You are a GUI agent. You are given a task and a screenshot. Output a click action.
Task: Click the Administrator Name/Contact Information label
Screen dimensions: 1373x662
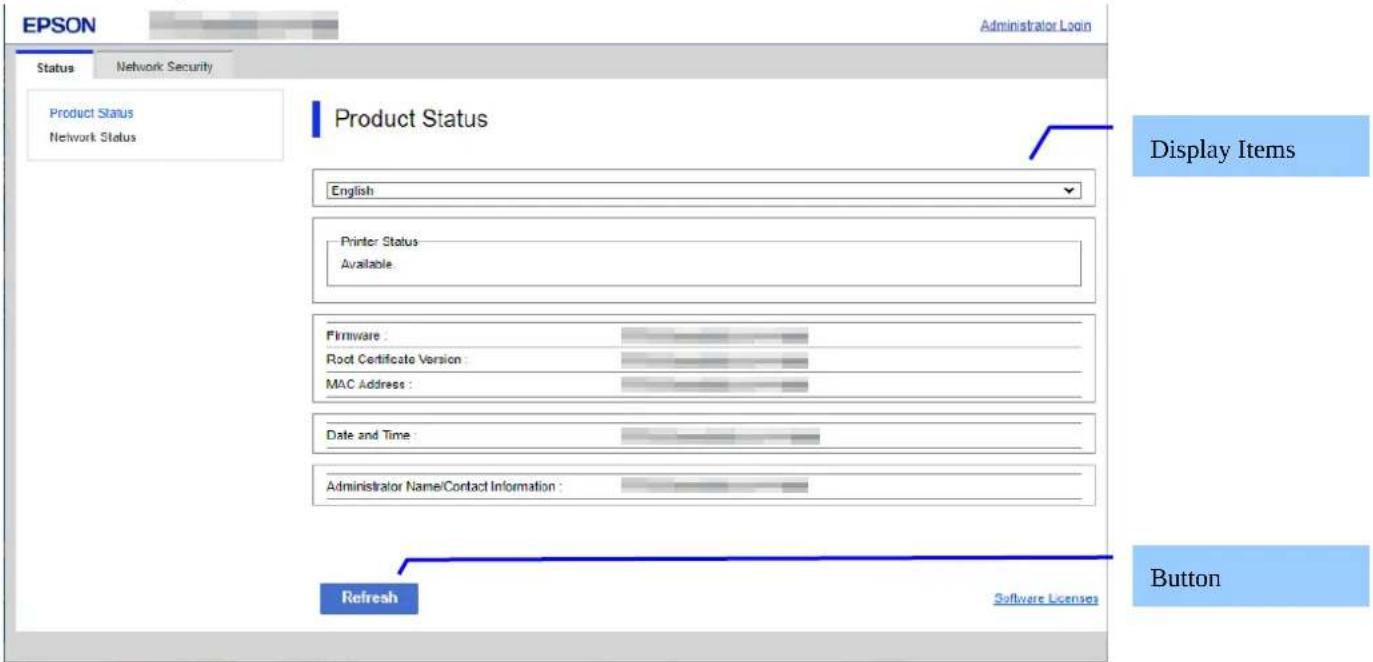[x=444, y=487]
